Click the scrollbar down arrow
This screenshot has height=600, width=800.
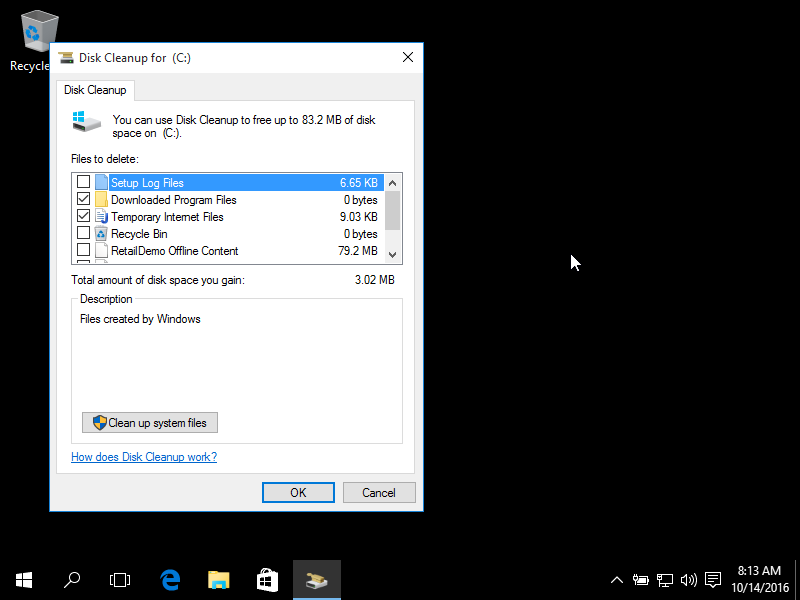(x=393, y=255)
